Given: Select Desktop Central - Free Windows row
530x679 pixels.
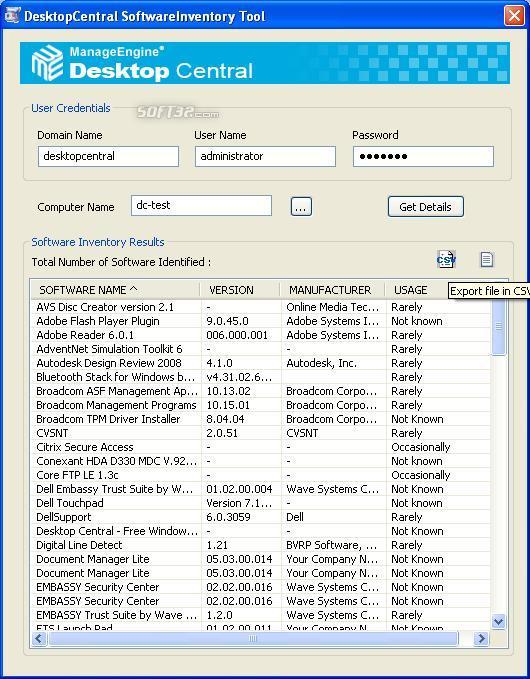Looking at the screenshot, I should [x=261, y=531].
